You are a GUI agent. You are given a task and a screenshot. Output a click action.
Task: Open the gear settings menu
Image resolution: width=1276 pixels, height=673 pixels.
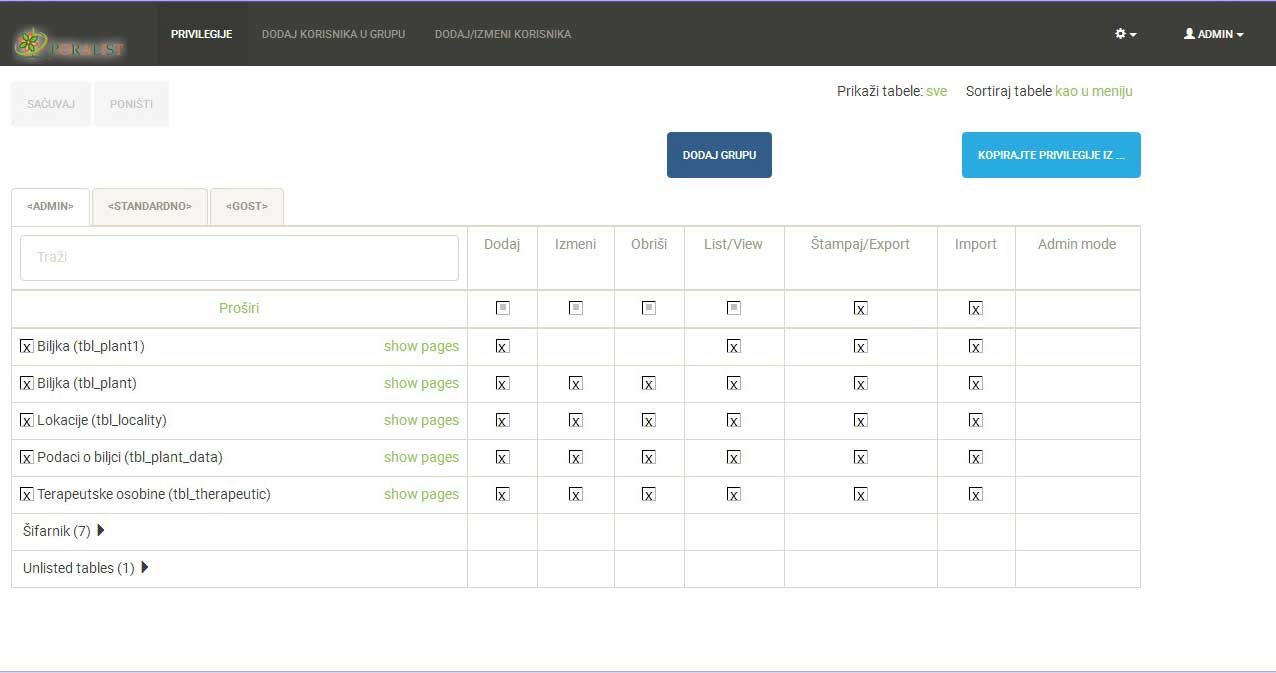[1126, 34]
